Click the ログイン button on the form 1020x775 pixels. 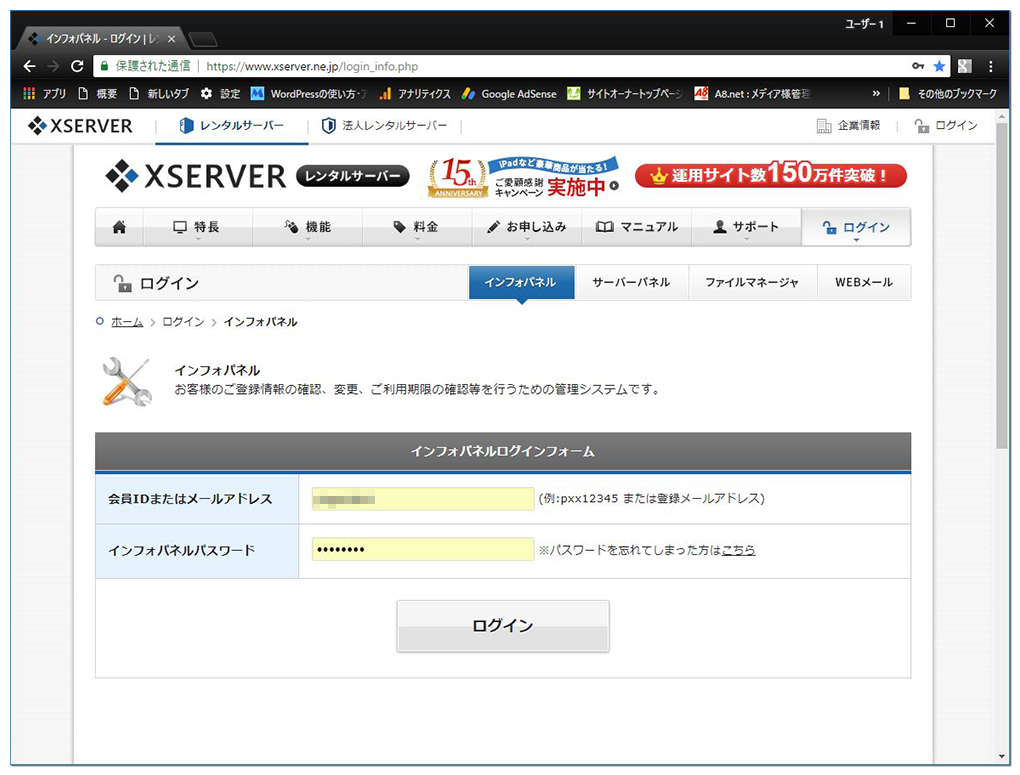(503, 625)
